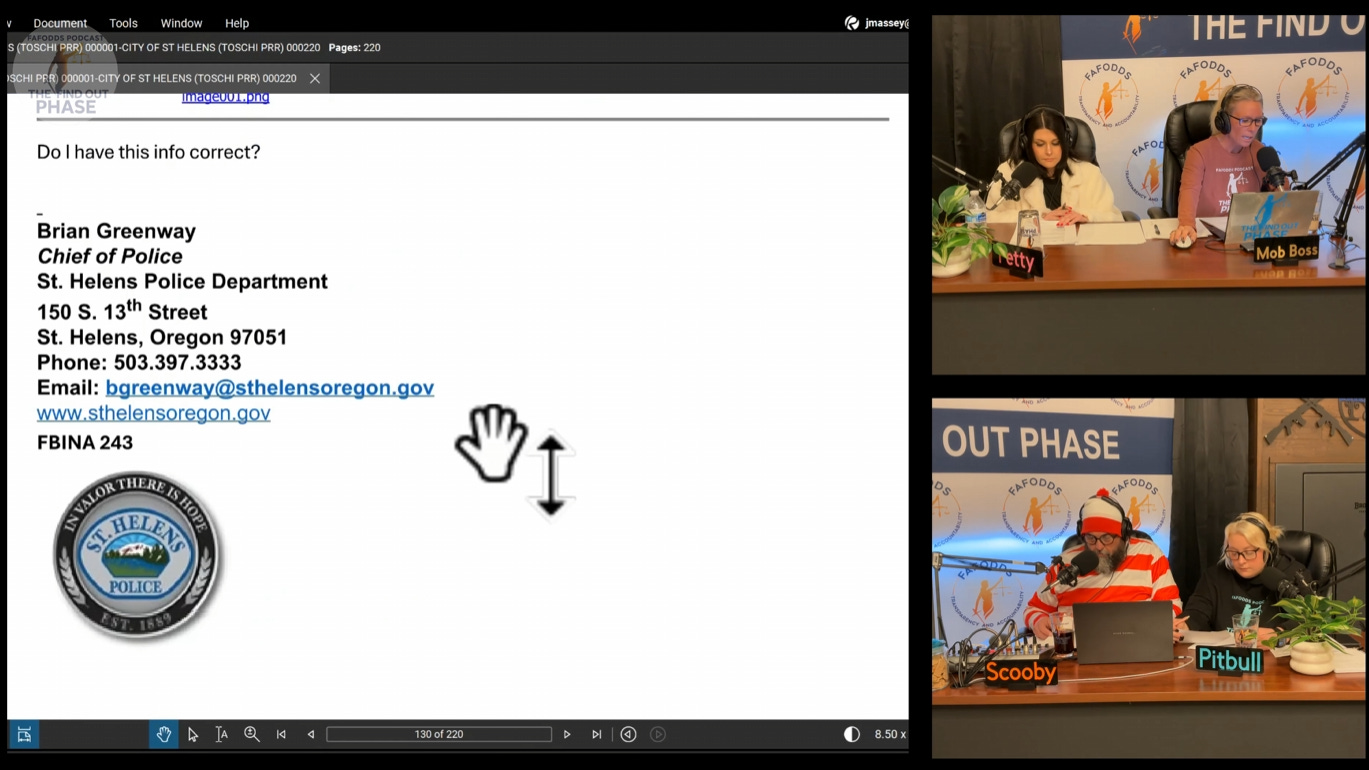Select the Hand pan tool in bottom toolbar
1369x770 pixels.
pyautogui.click(x=164, y=734)
